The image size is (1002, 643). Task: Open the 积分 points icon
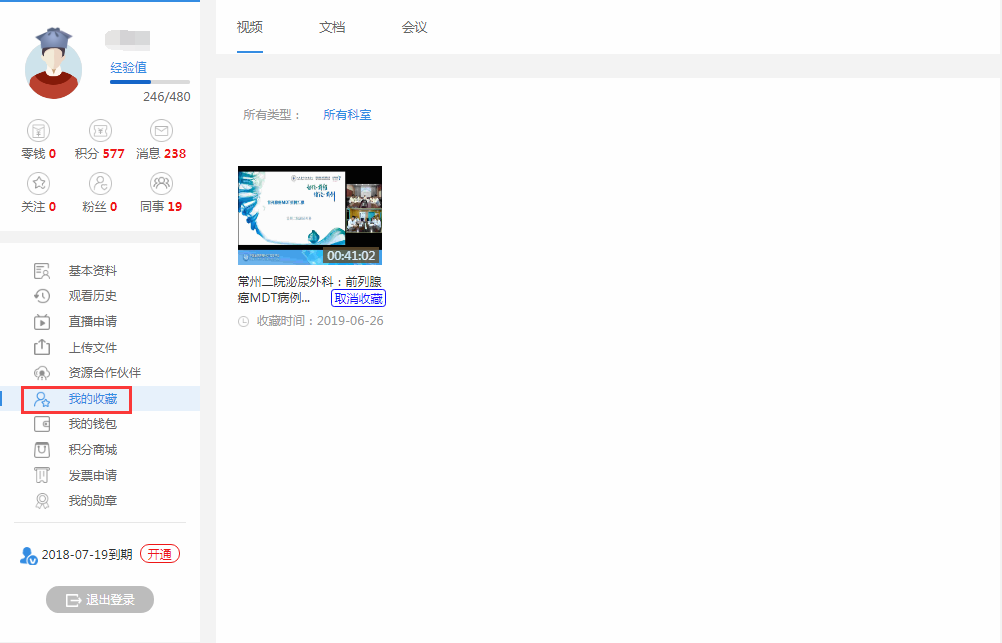[100, 131]
